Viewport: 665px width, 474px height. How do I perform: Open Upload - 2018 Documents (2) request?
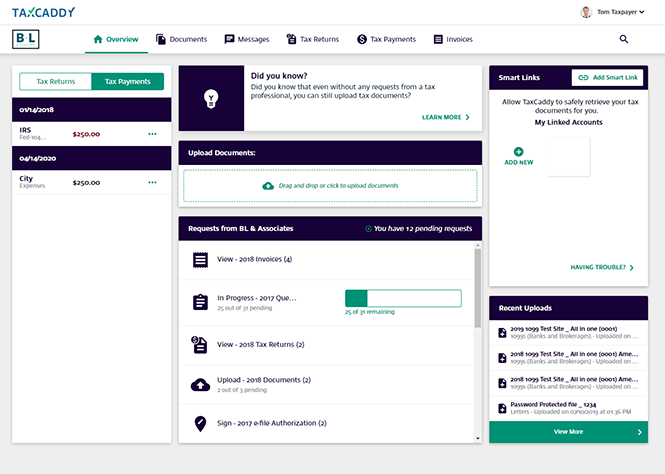(x=327, y=385)
